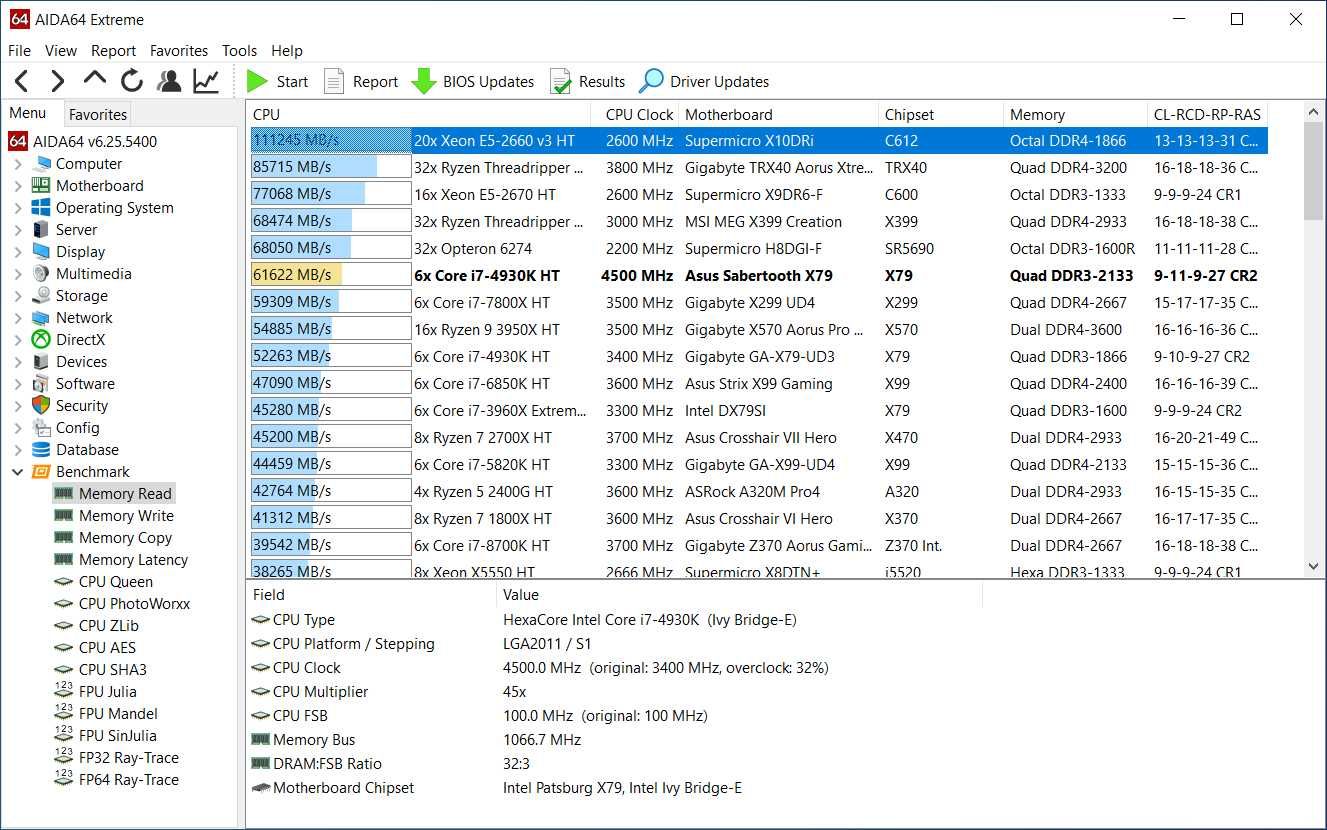The image size is (1327, 830).
Task: Click the CPU Multiplier field row
Action: pyautogui.click(x=615, y=691)
